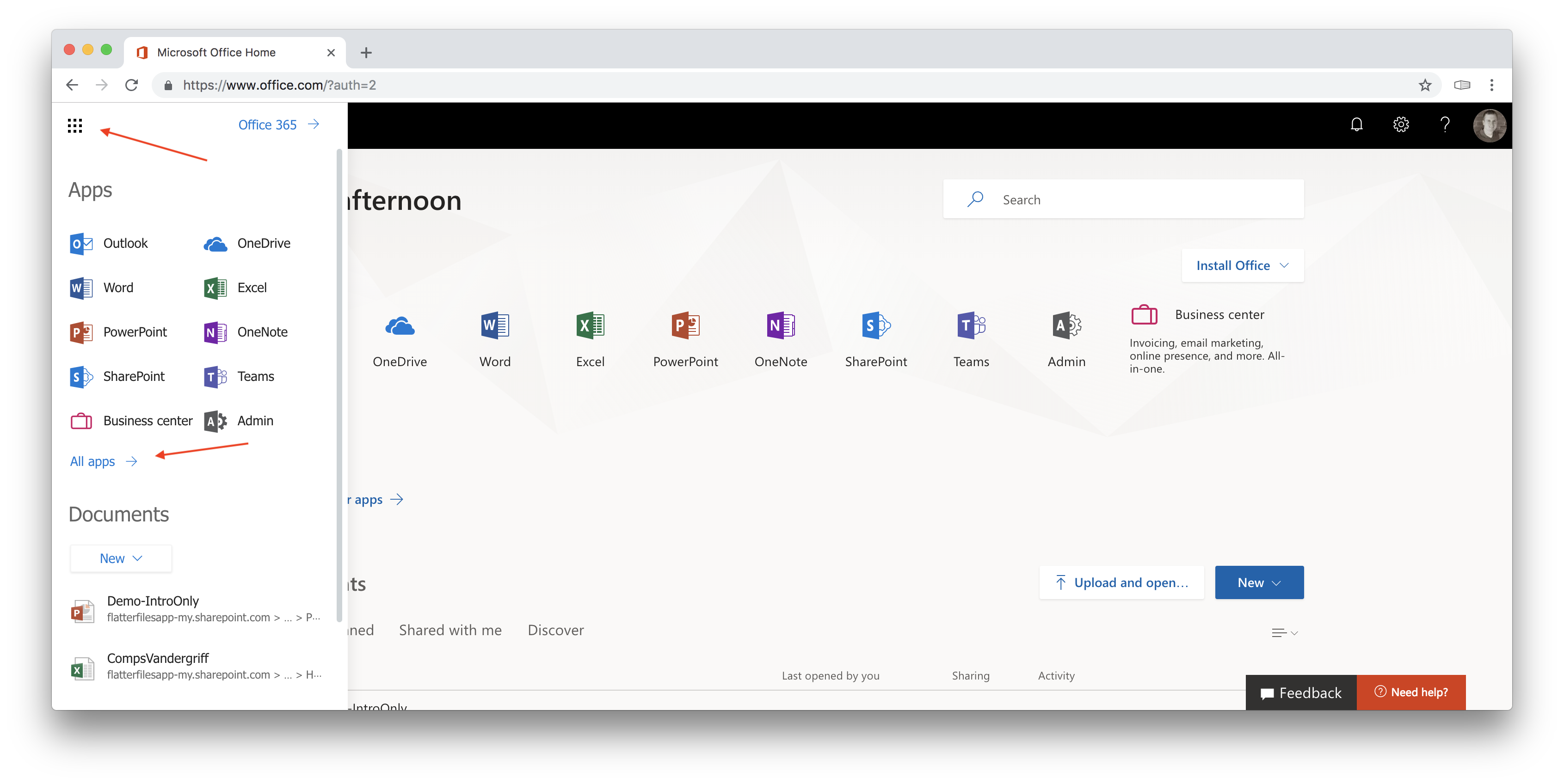
Task: Open the PowerPoint app
Action: [x=117, y=331]
